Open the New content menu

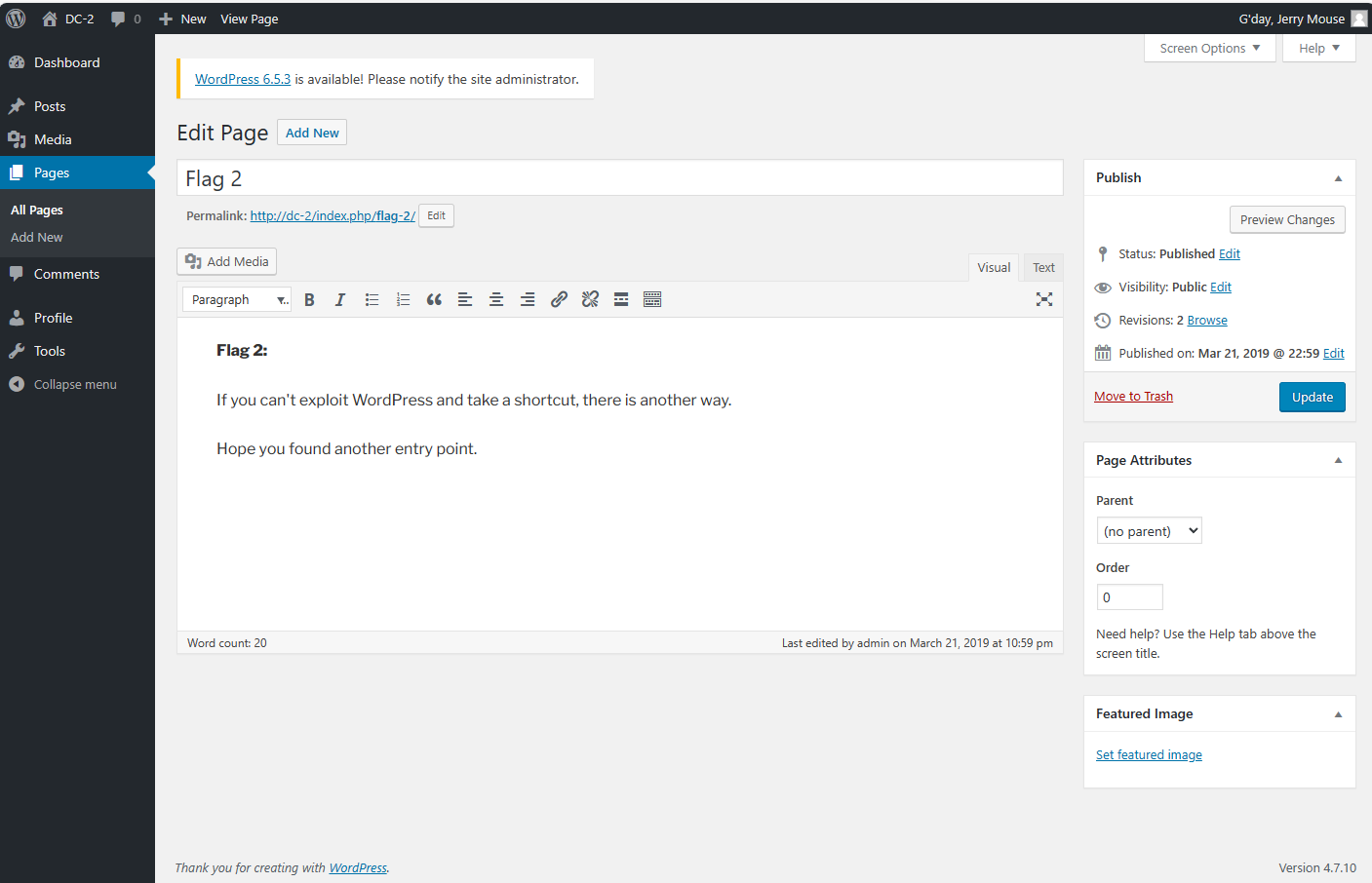click(x=182, y=19)
